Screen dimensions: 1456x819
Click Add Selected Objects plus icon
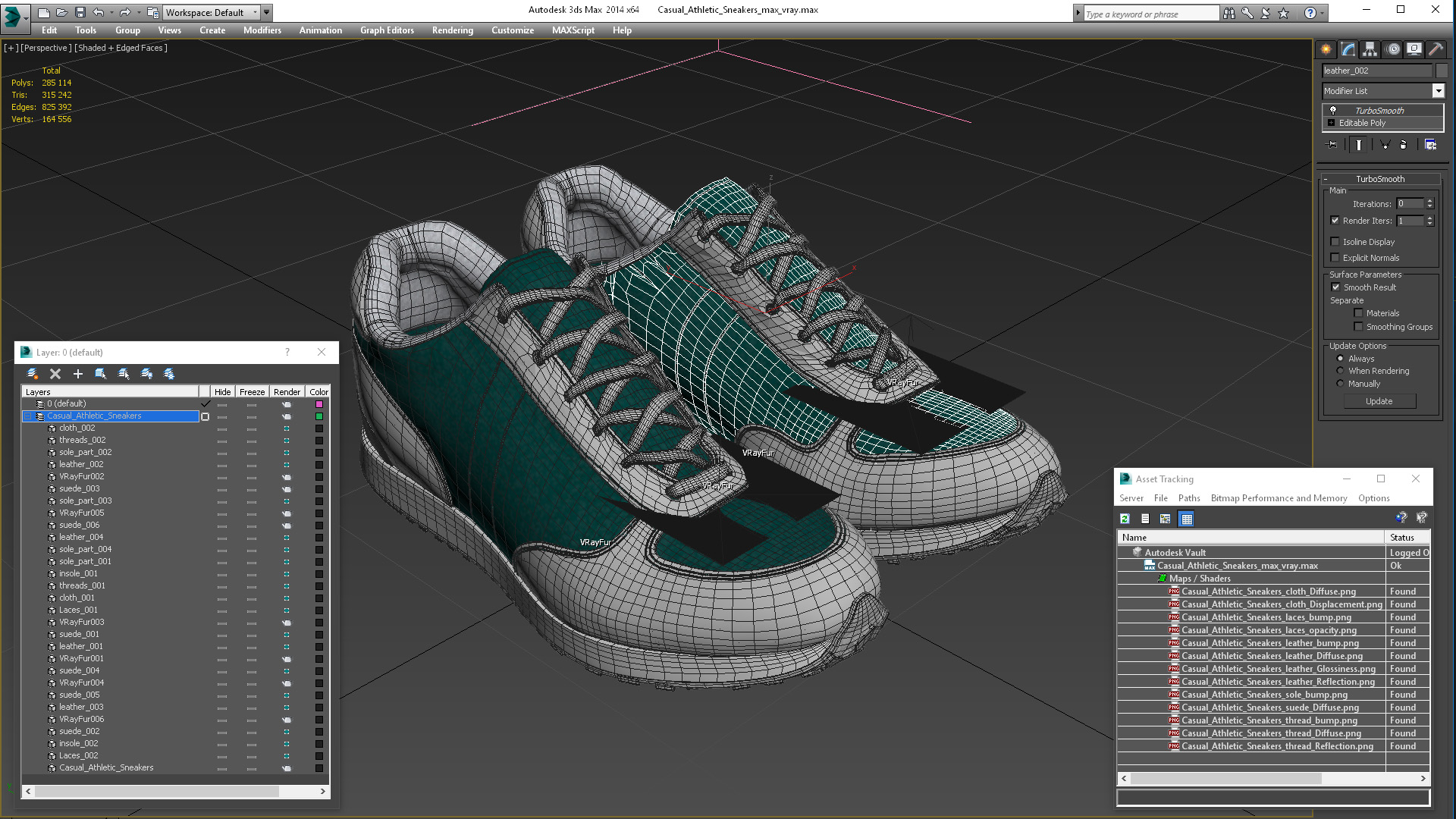77,374
